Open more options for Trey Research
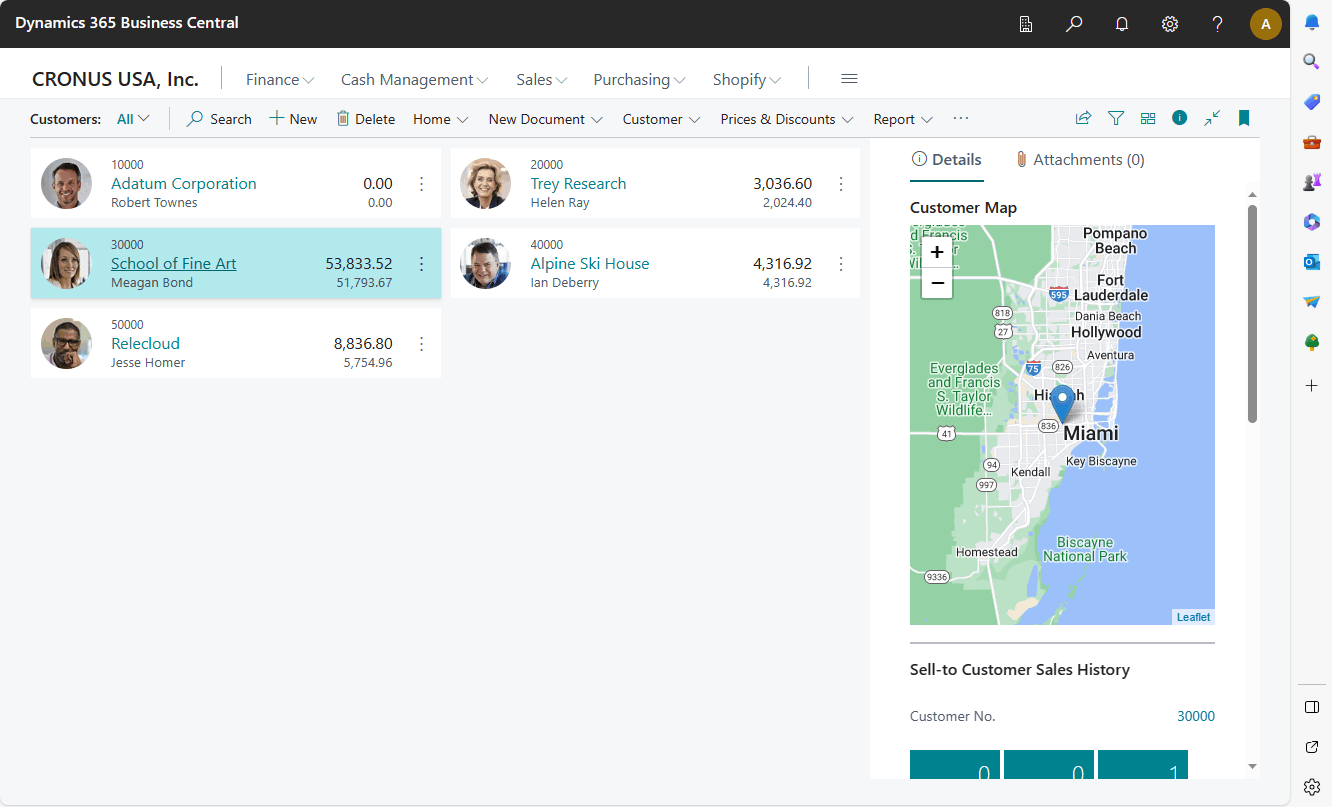1332x807 pixels. 841,184
